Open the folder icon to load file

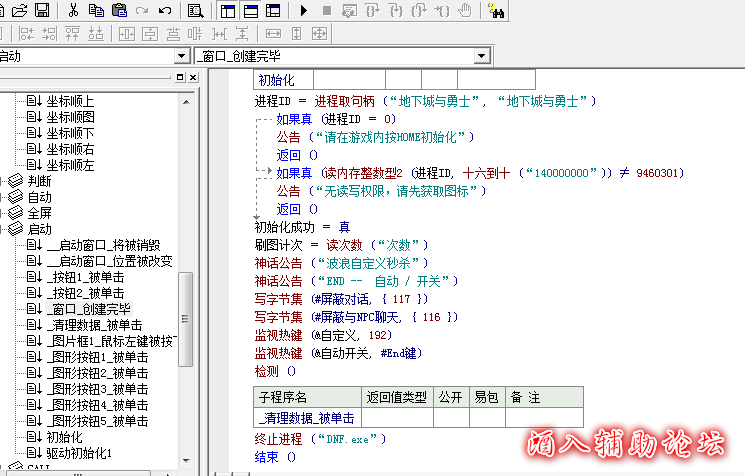[20, 10]
